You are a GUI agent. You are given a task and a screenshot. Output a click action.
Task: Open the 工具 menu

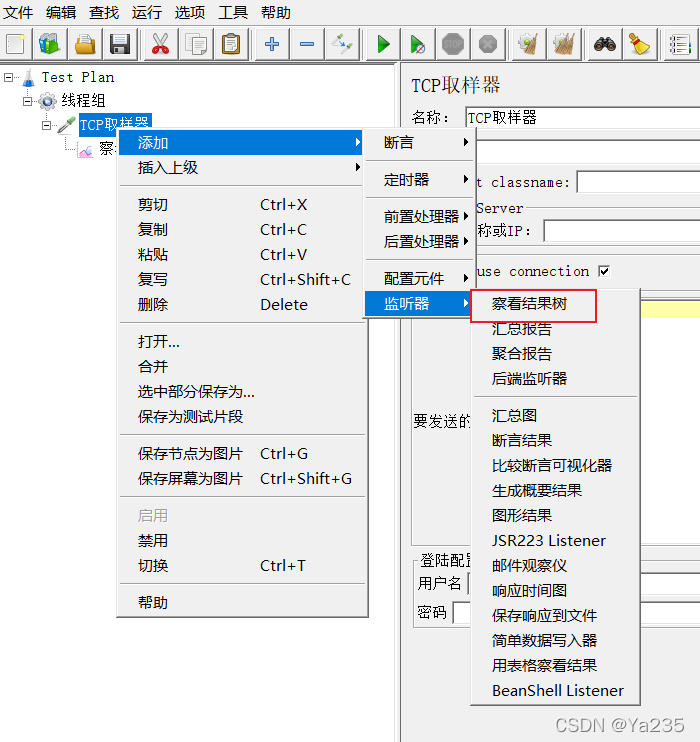233,12
